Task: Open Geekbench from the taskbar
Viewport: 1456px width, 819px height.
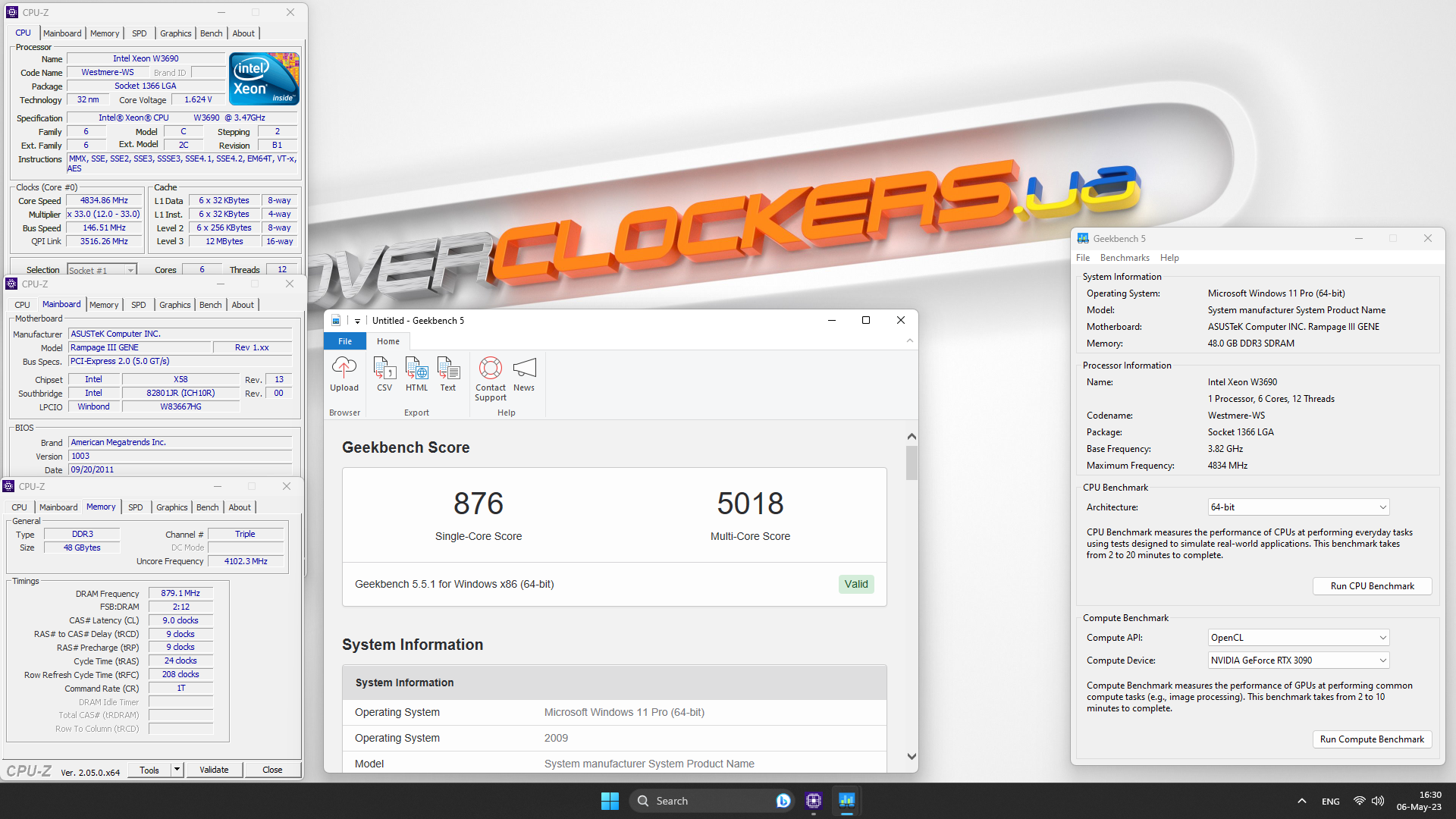Action: [847, 801]
